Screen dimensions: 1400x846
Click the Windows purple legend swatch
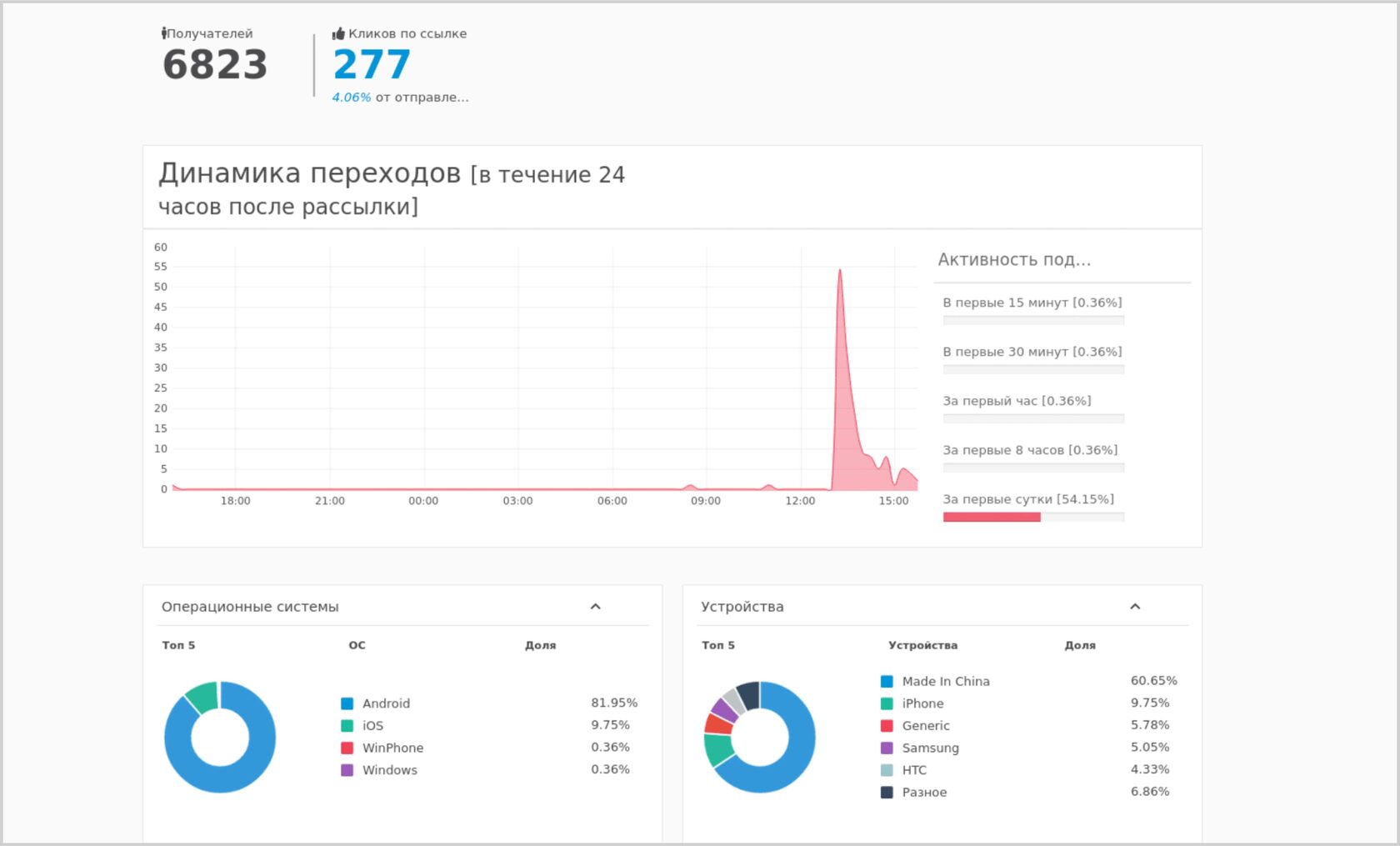(x=347, y=770)
